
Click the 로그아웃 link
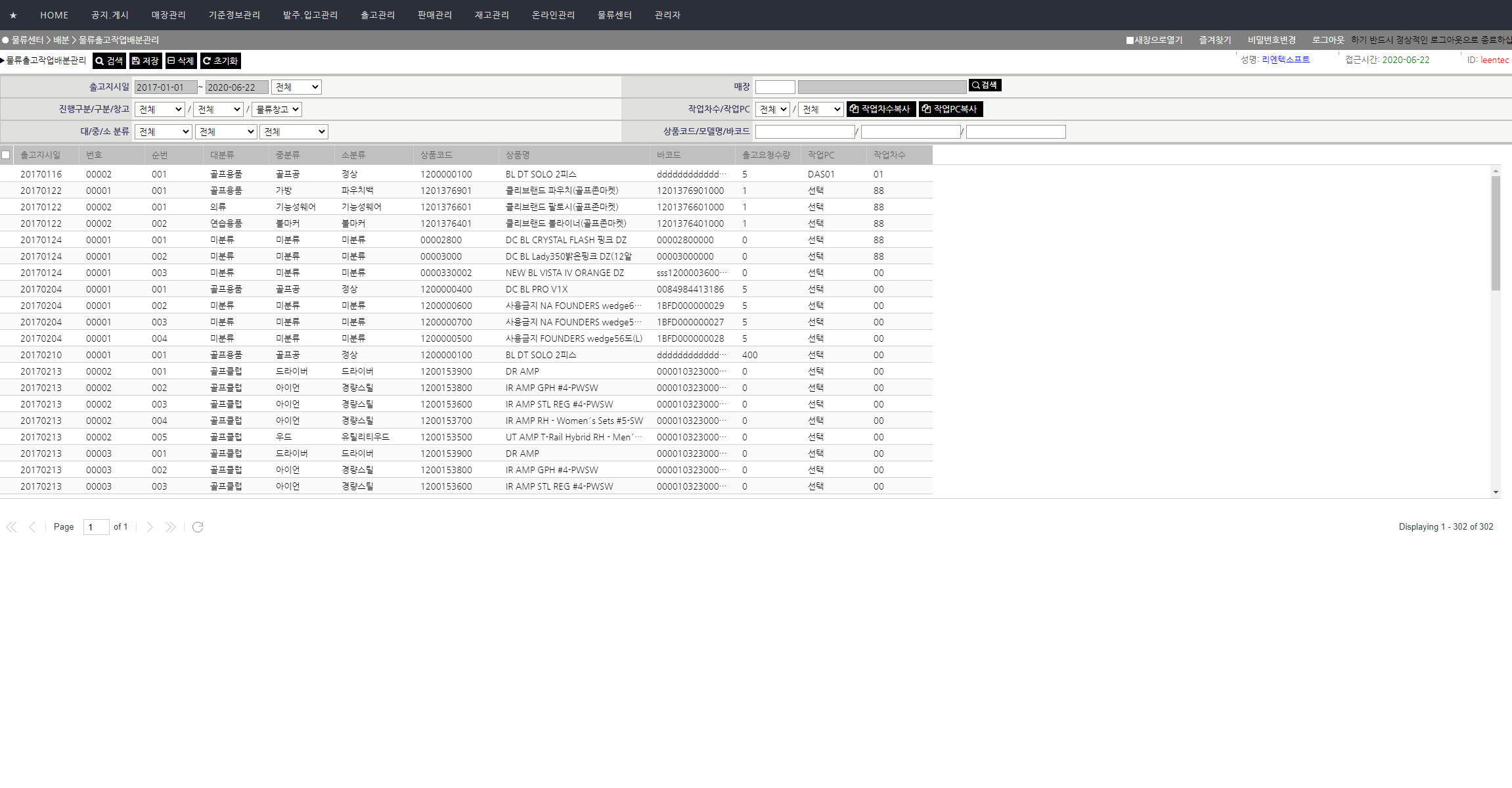click(1327, 40)
